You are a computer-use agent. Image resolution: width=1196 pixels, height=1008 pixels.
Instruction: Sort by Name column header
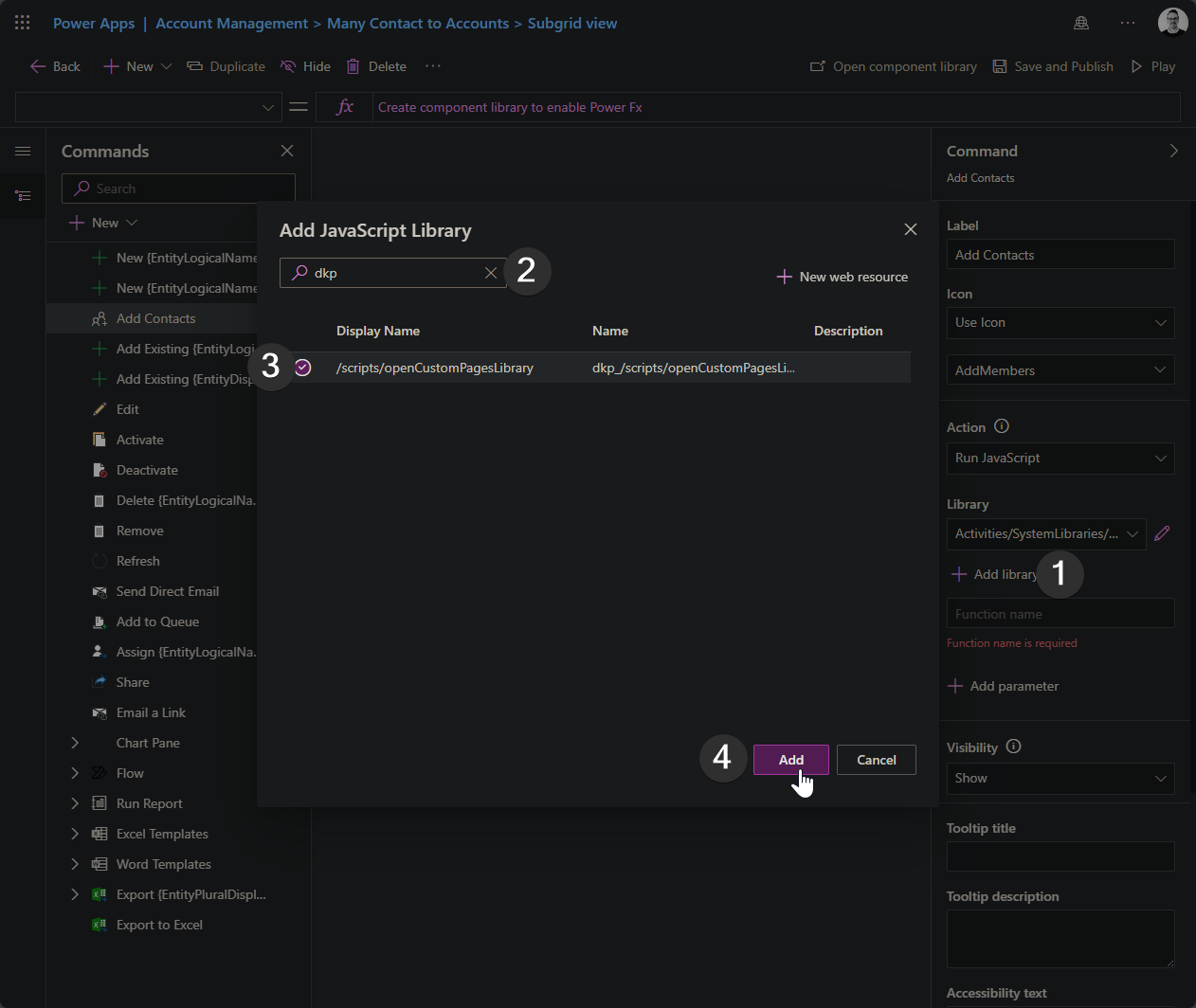tap(610, 331)
